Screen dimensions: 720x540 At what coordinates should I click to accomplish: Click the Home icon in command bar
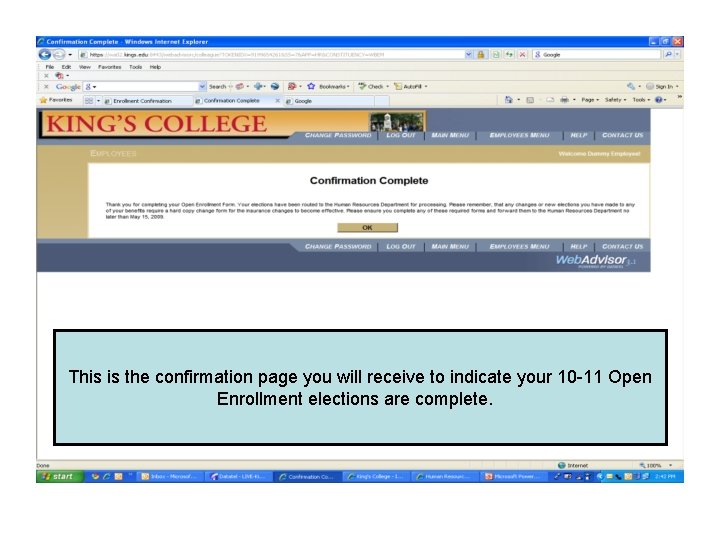(x=508, y=100)
